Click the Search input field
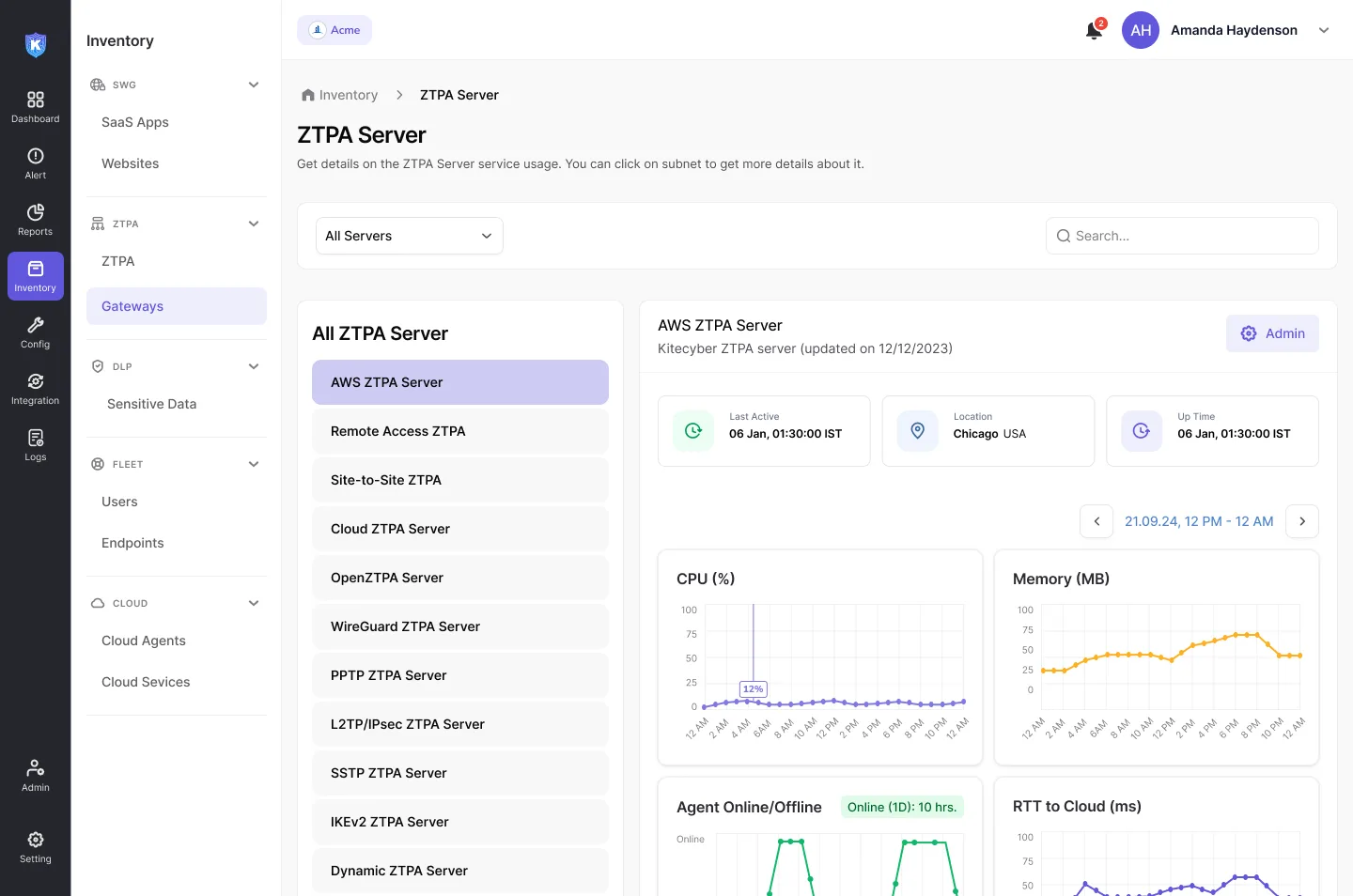1353x896 pixels. coord(1182,236)
